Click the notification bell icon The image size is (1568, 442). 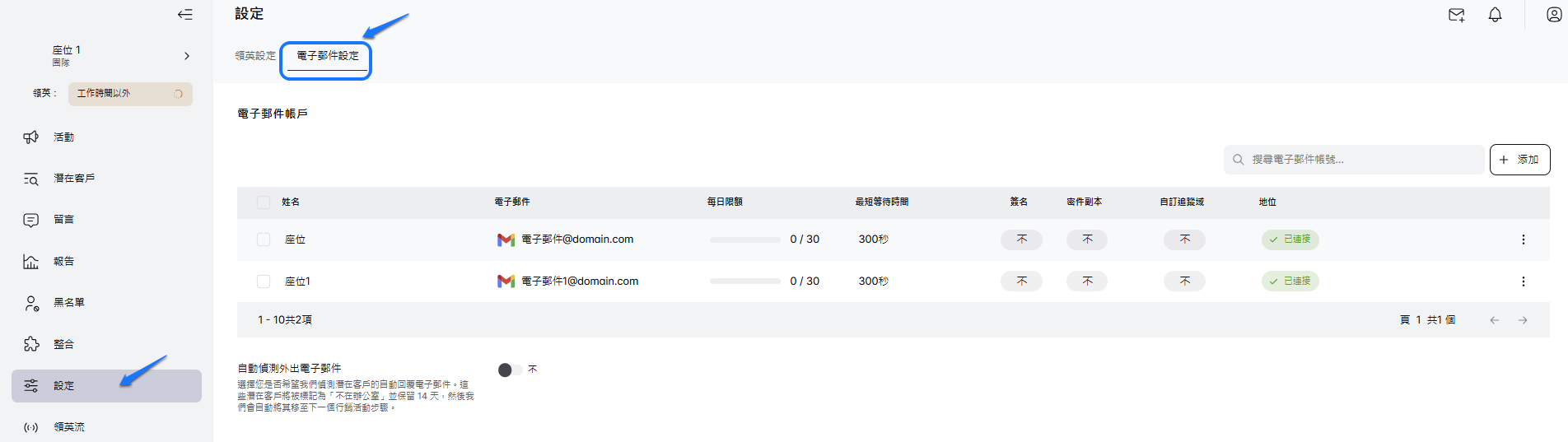1495,15
